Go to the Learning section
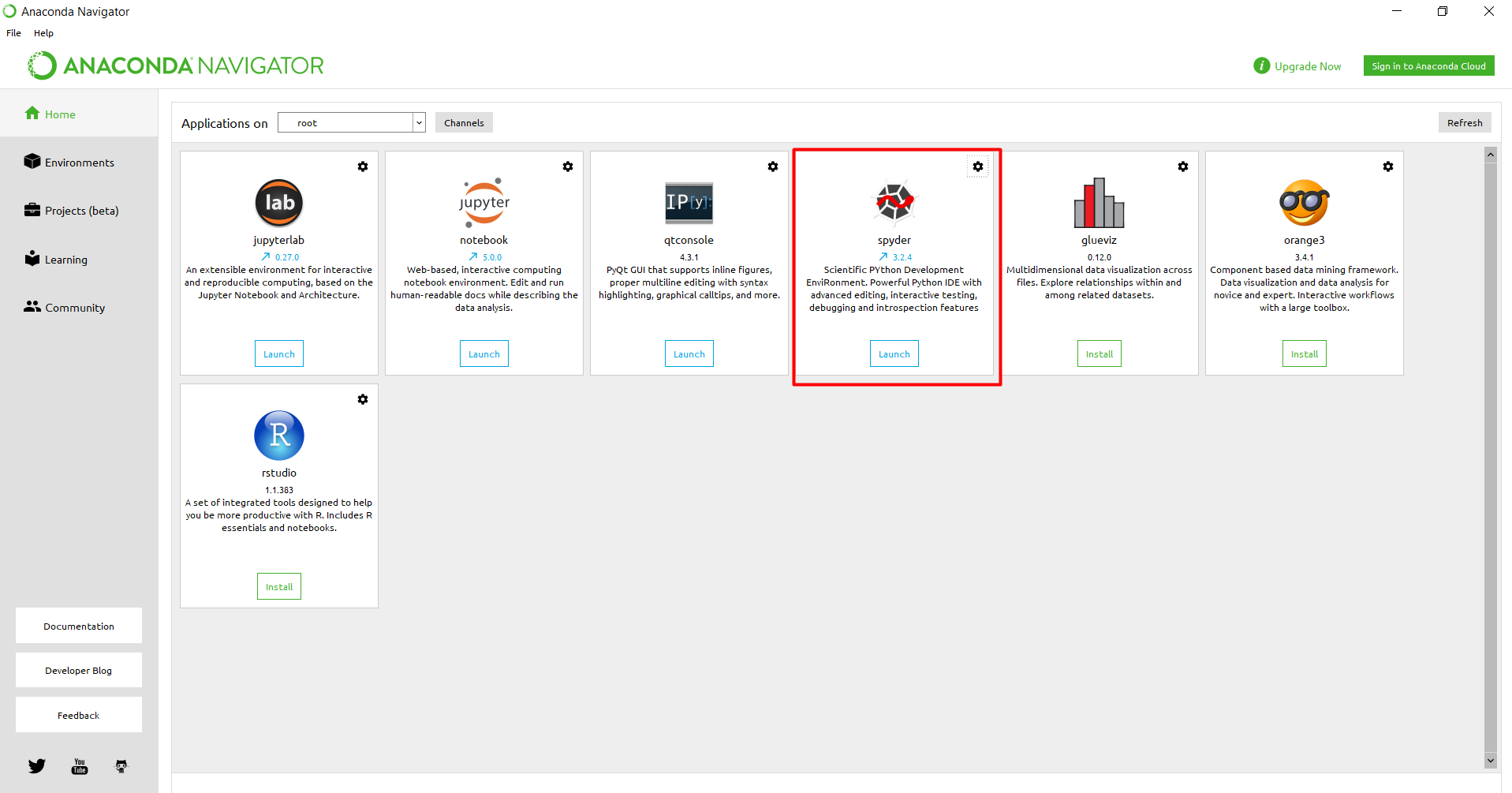Screen dimensions: 1512x793 (x=65, y=260)
